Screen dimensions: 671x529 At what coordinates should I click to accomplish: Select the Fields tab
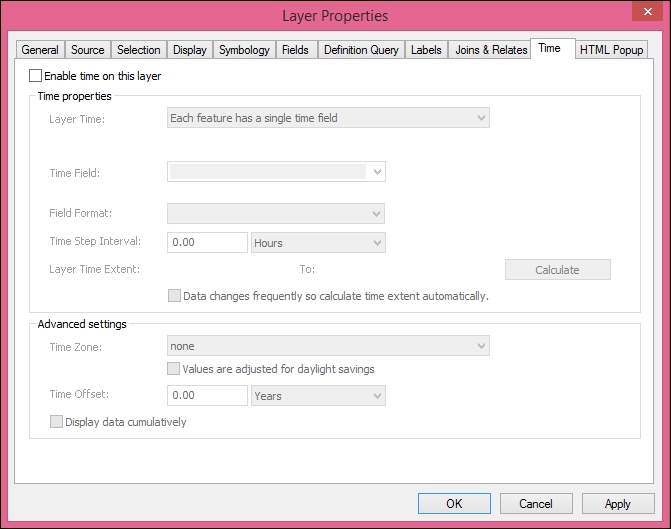pos(295,50)
